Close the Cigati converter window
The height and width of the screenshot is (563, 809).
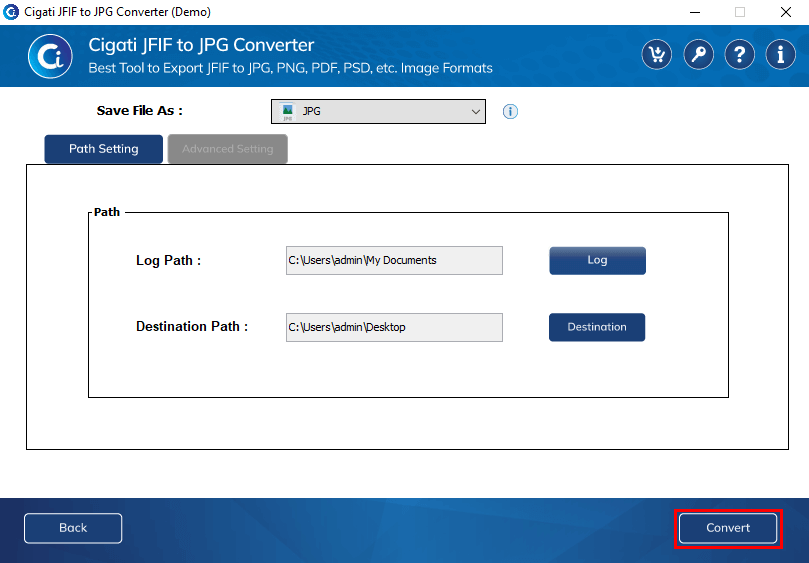[x=785, y=12]
